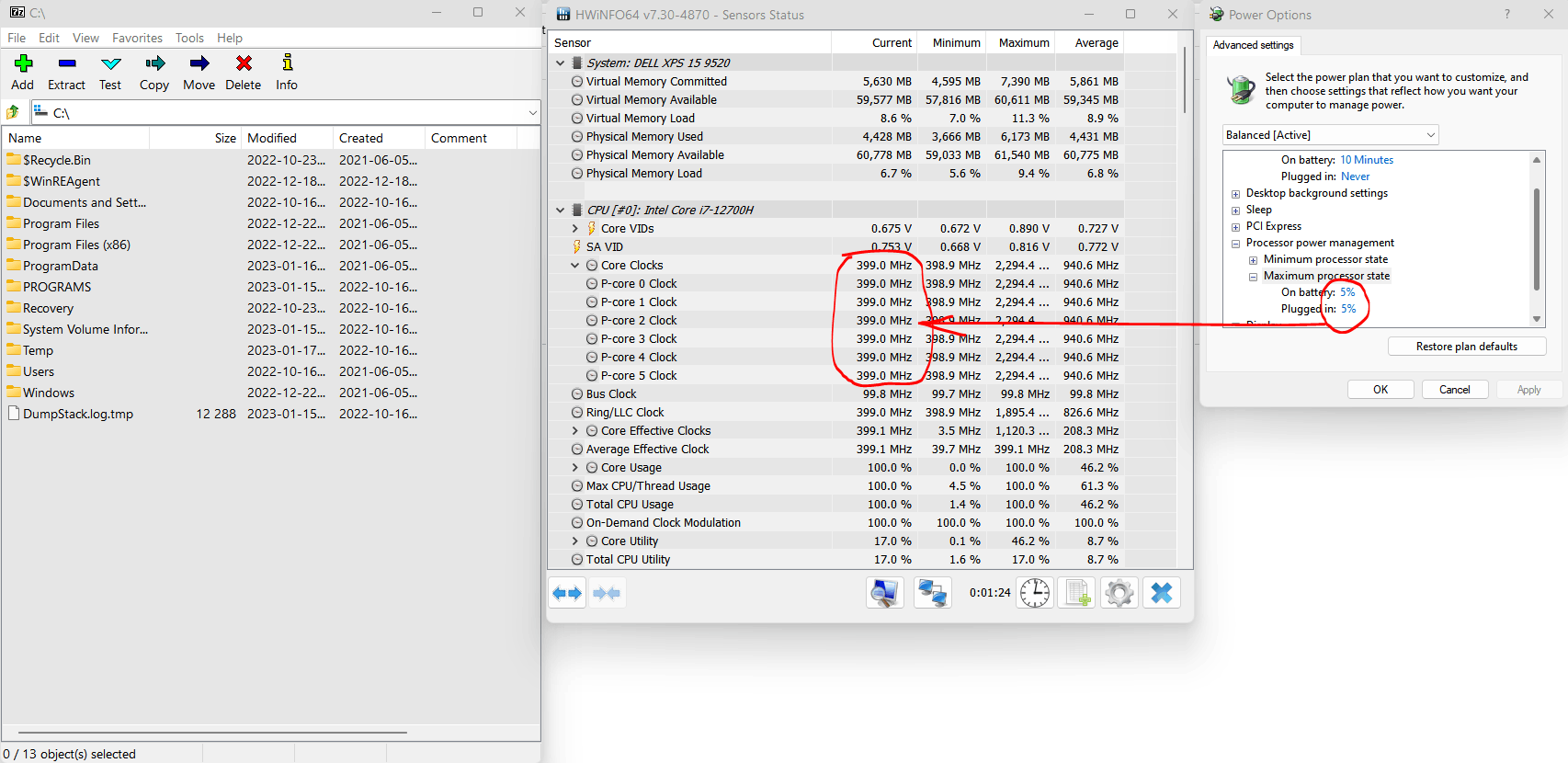Expand the Sleep settings node
This screenshot has height=763, width=1568.
(x=1235, y=211)
